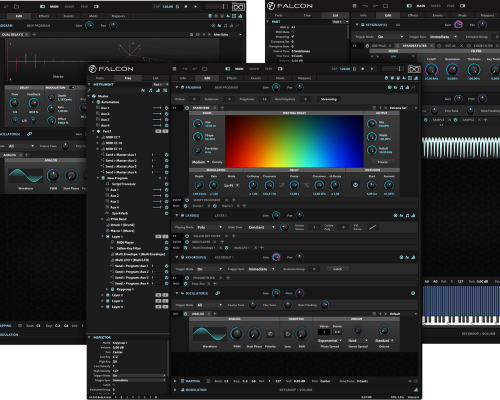Open the hamburger menu in front Falcon window
The image size is (500, 400).
(x=174, y=69)
